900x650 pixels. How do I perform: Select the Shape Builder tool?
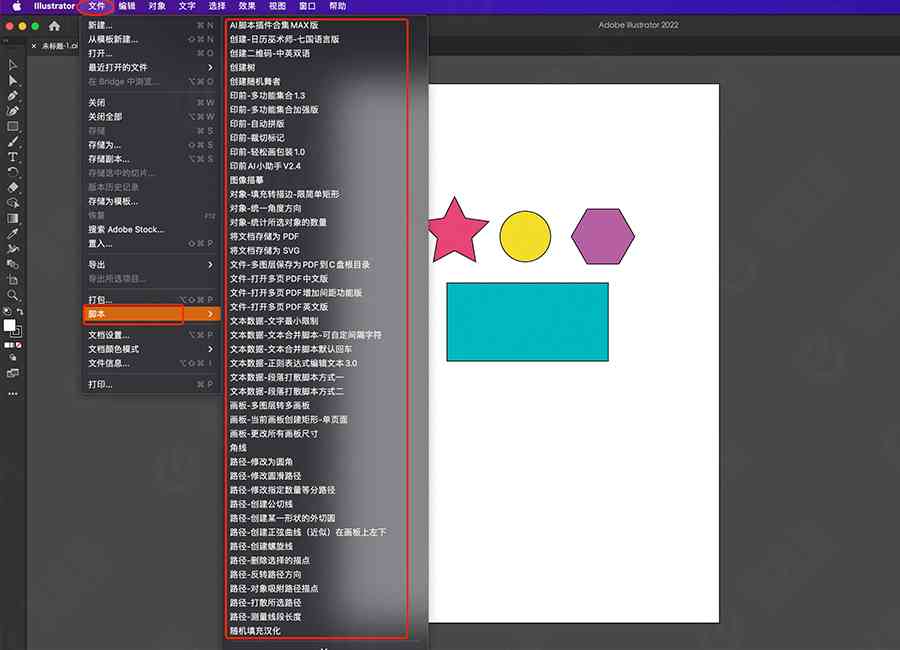coord(13,203)
